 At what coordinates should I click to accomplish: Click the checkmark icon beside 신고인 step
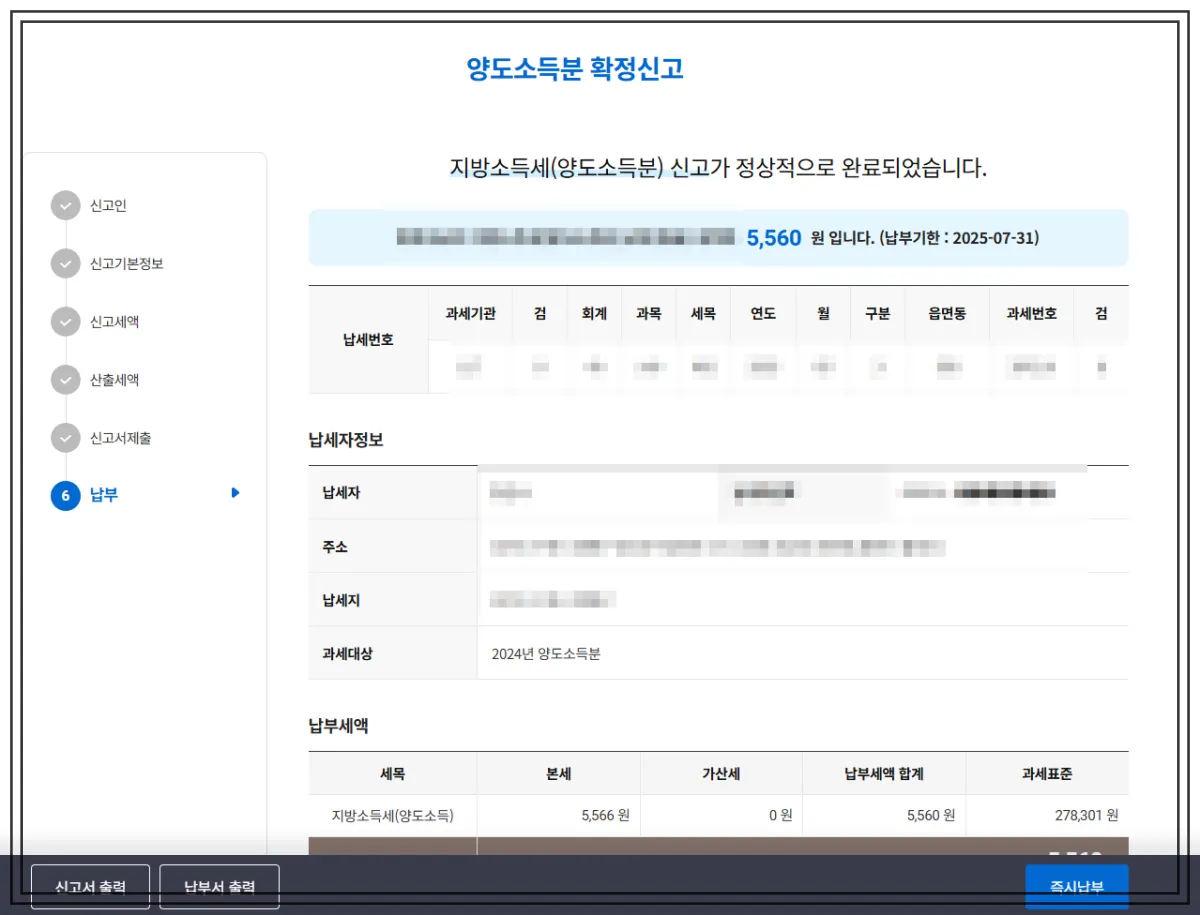point(64,205)
